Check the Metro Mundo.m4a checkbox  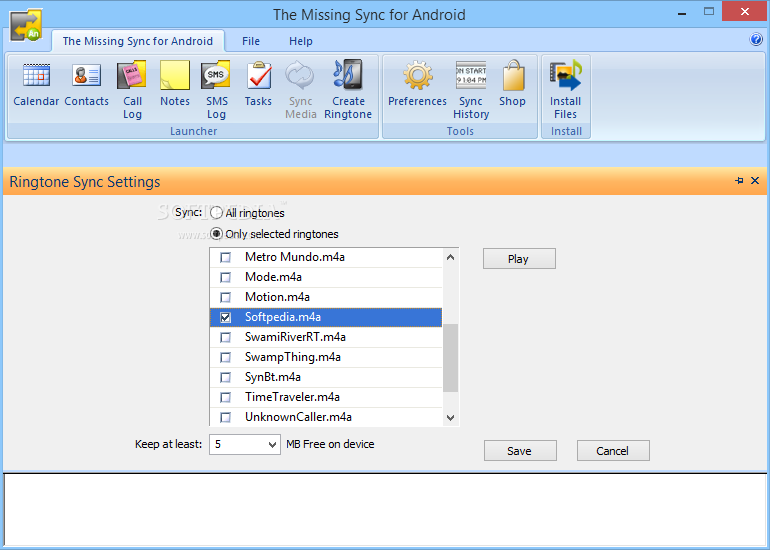[x=225, y=257]
